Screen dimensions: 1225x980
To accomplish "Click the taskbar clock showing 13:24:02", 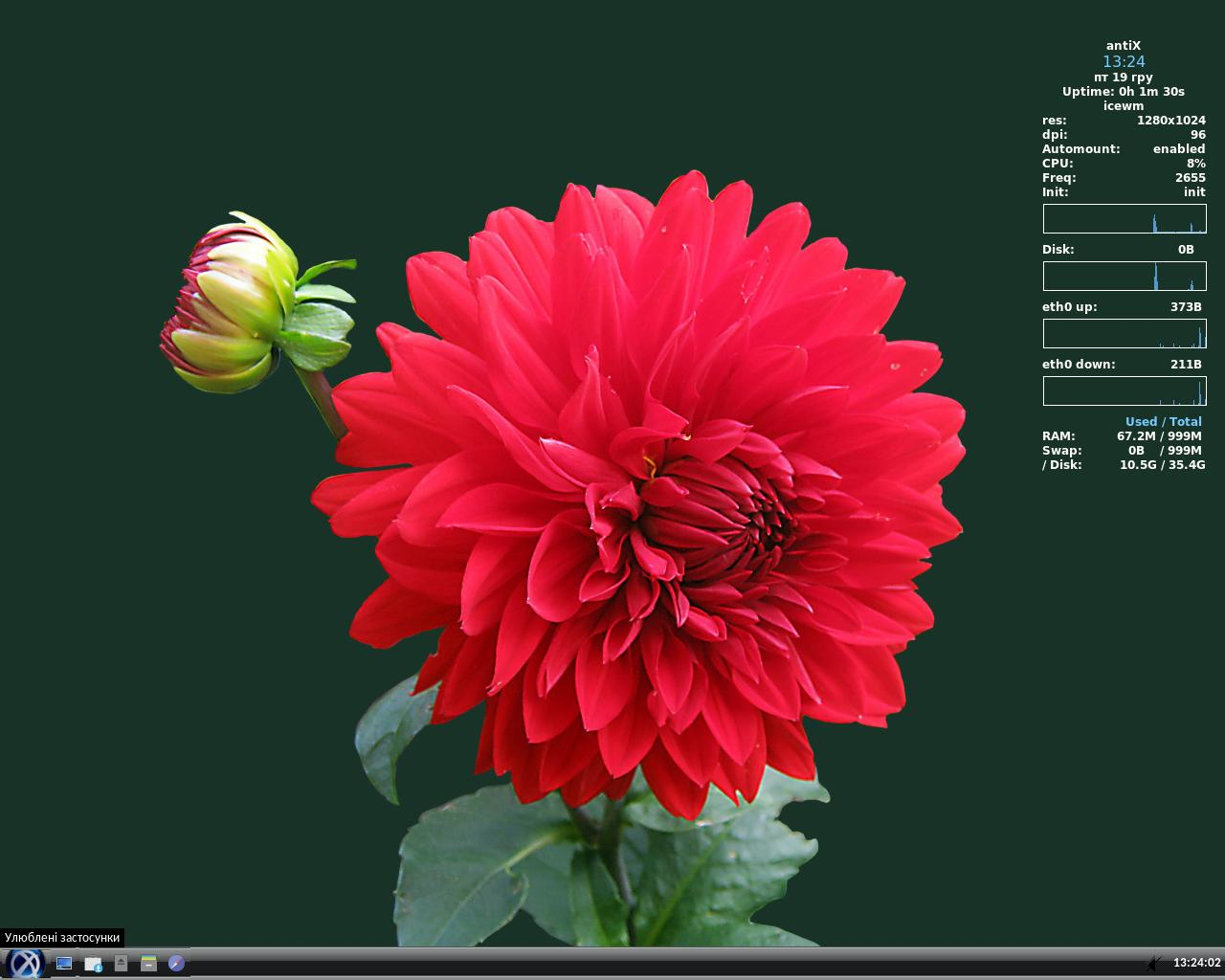I will point(1196,963).
